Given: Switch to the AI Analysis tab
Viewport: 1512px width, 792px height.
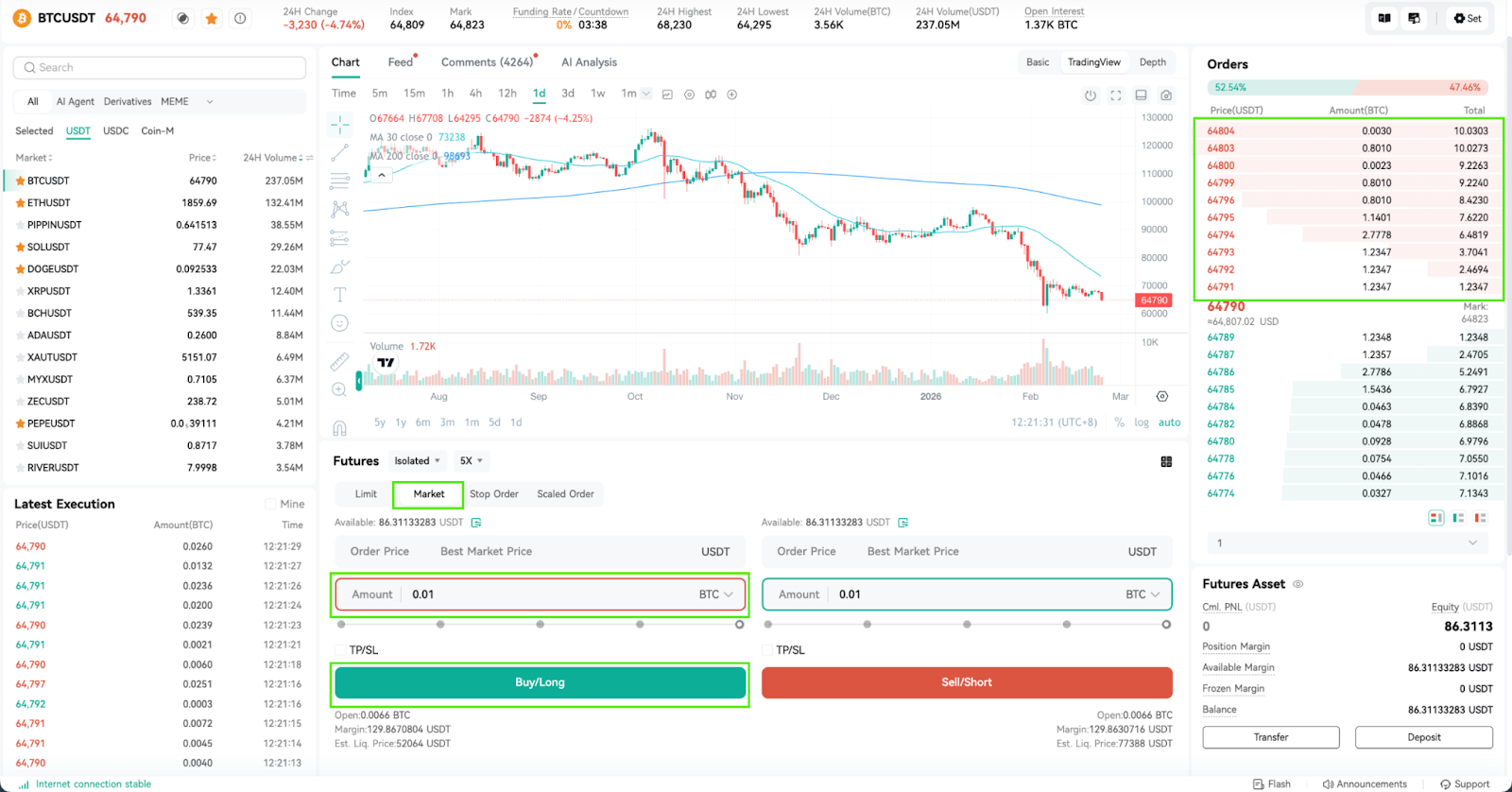Looking at the screenshot, I should pyautogui.click(x=589, y=62).
